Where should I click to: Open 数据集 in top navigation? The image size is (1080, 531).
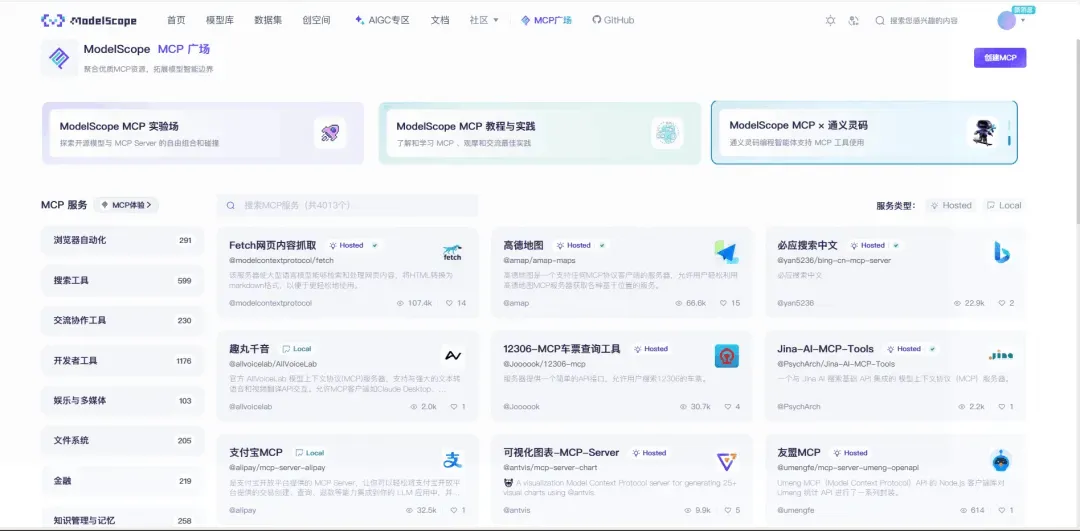[268, 21]
